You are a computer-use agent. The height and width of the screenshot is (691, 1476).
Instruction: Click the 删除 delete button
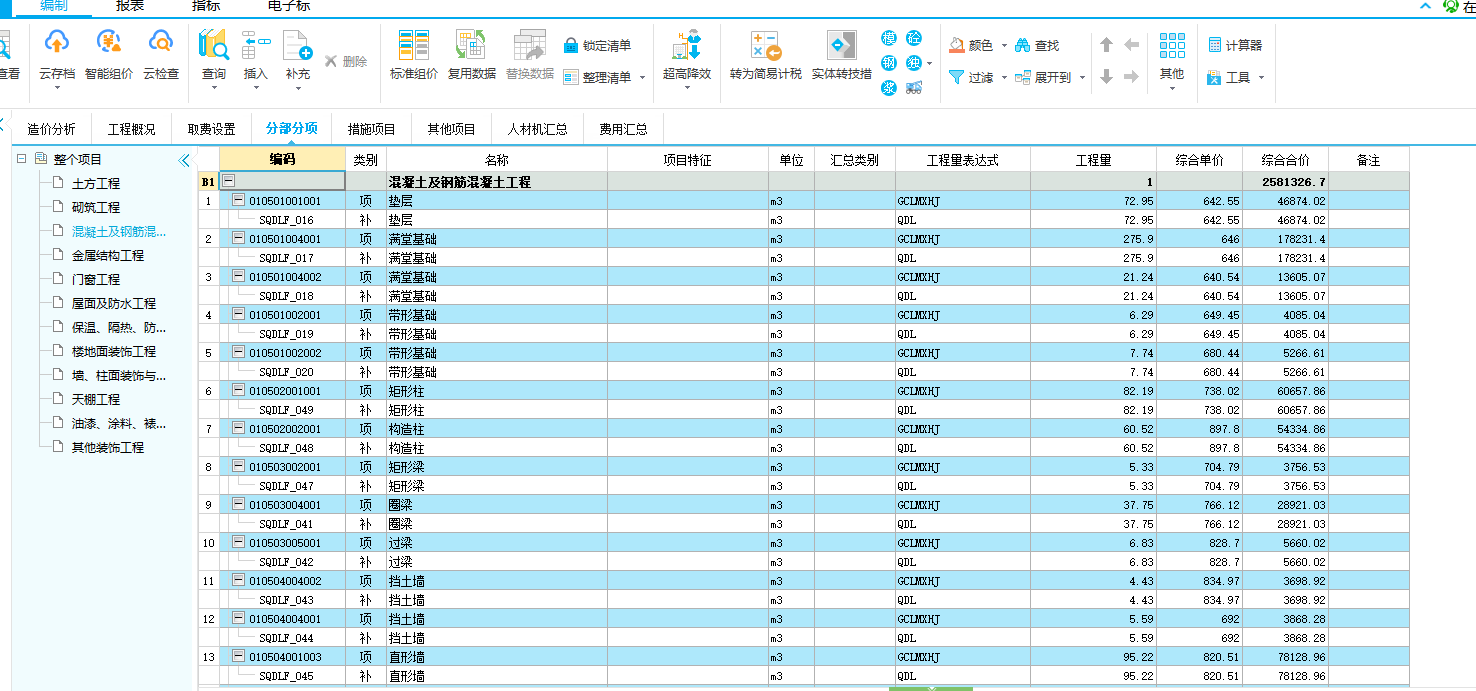pos(346,61)
